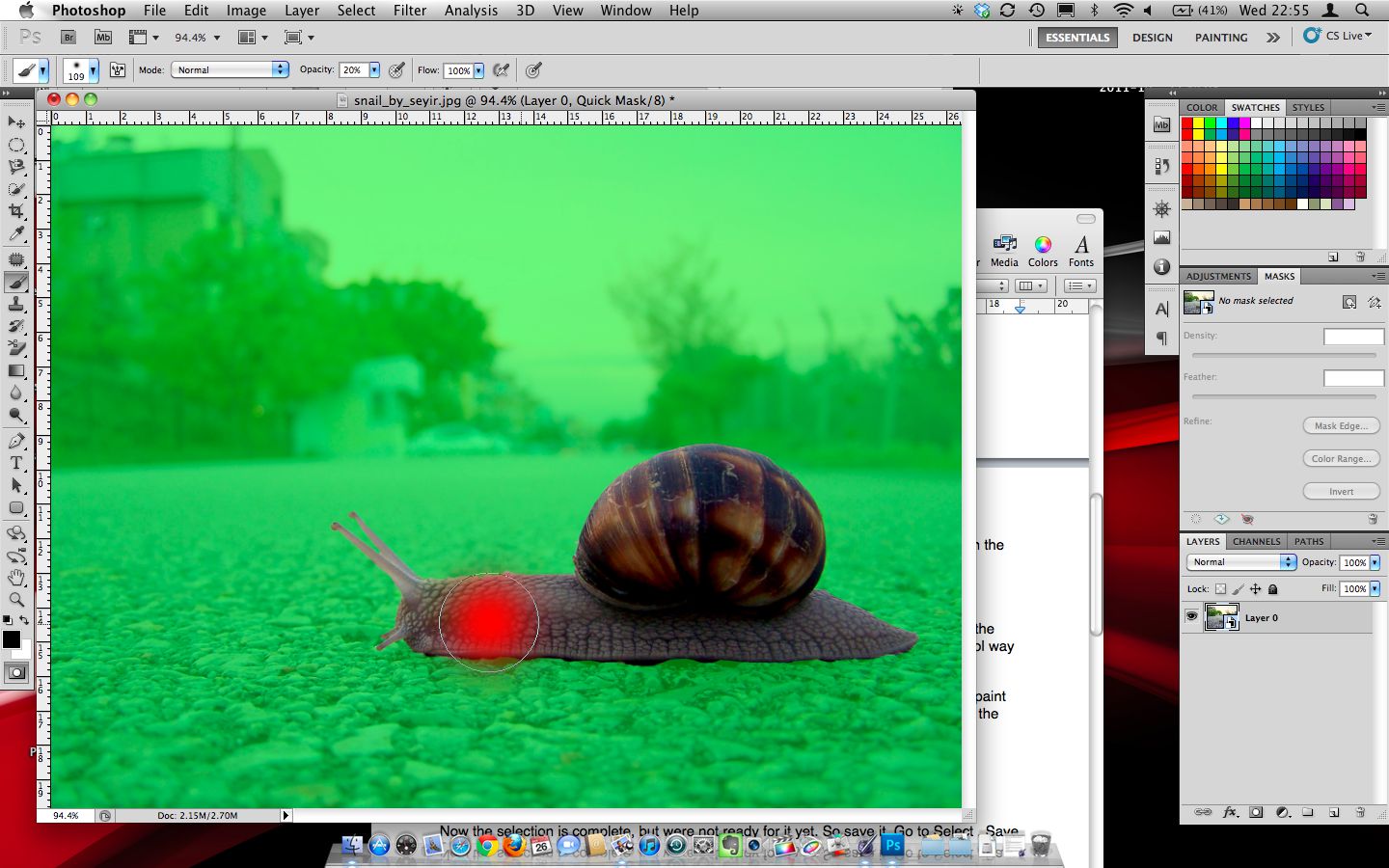Screen dimensions: 1389x868
Task: Select the Gradient tool
Action: coord(16,371)
